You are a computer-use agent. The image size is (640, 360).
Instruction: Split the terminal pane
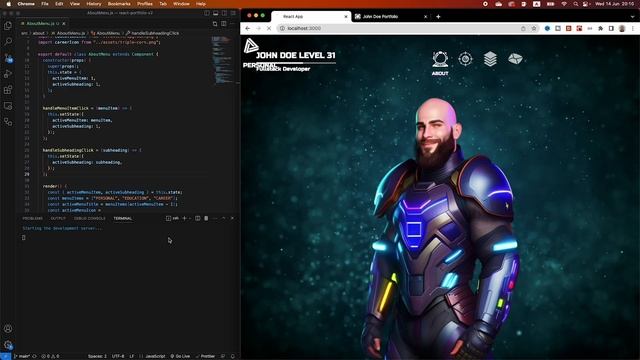click(198, 218)
